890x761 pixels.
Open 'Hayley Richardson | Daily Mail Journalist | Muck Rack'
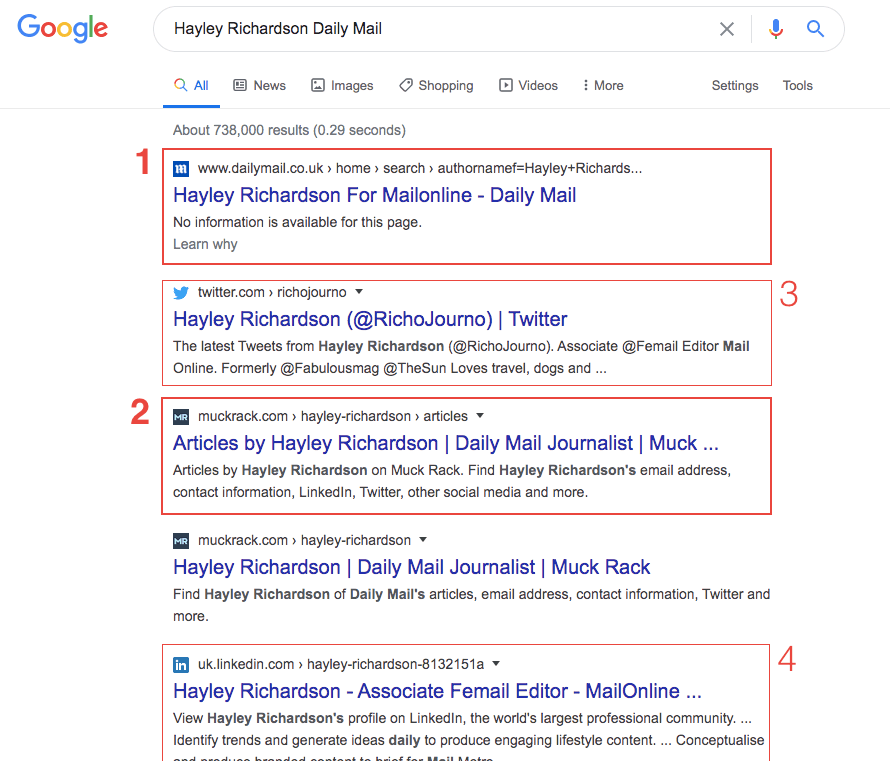(x=412, y=567)
